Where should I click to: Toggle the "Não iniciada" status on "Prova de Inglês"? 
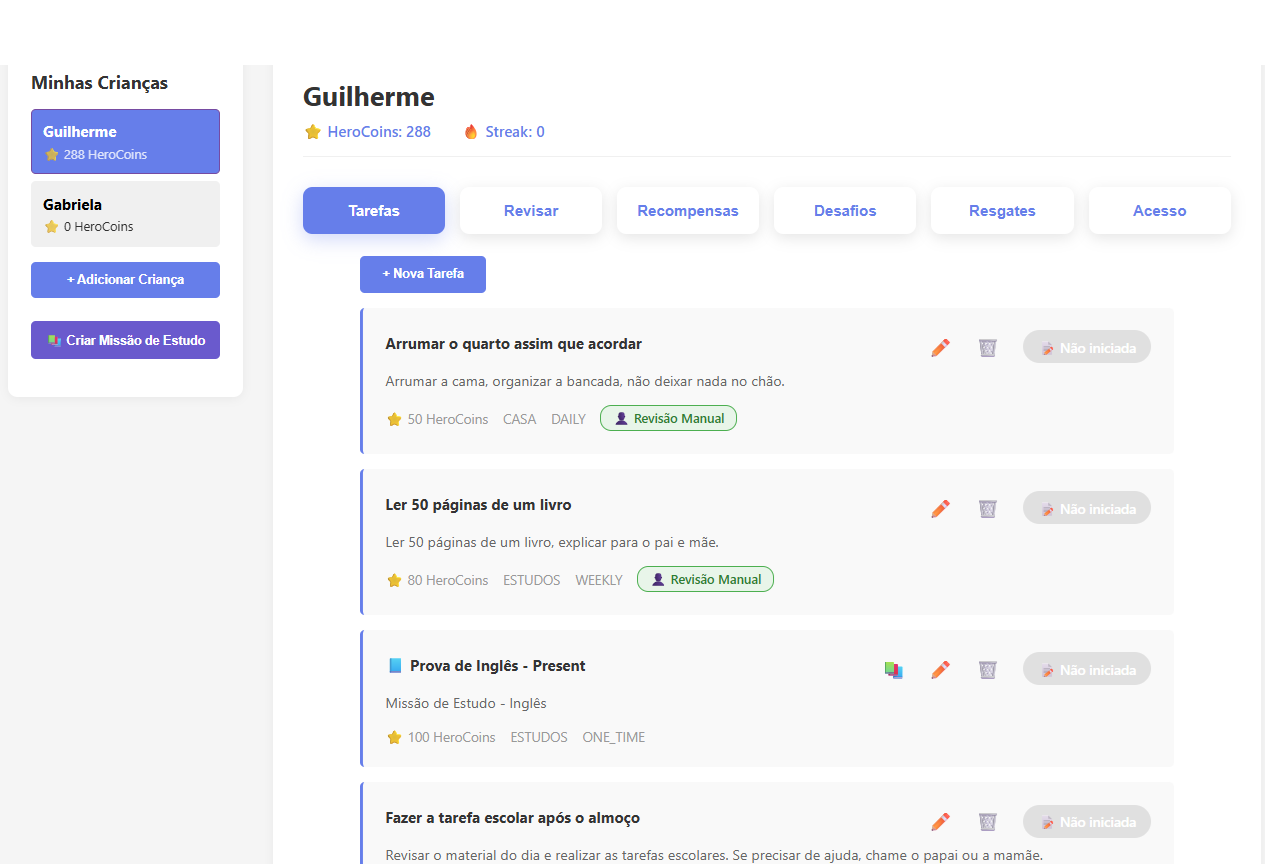(1086, 668)
